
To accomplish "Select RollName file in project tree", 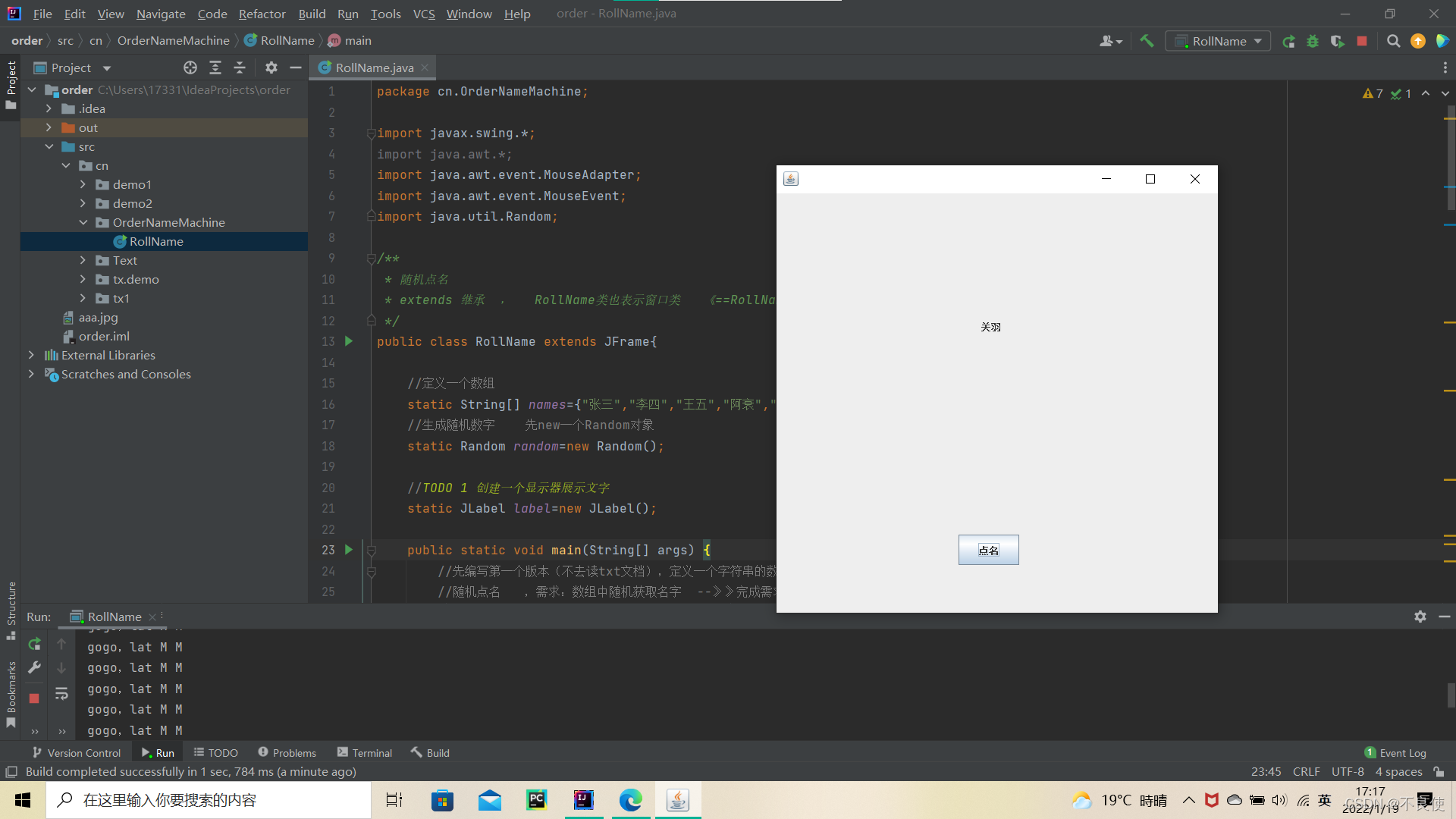I will click(x=156, y=240).
